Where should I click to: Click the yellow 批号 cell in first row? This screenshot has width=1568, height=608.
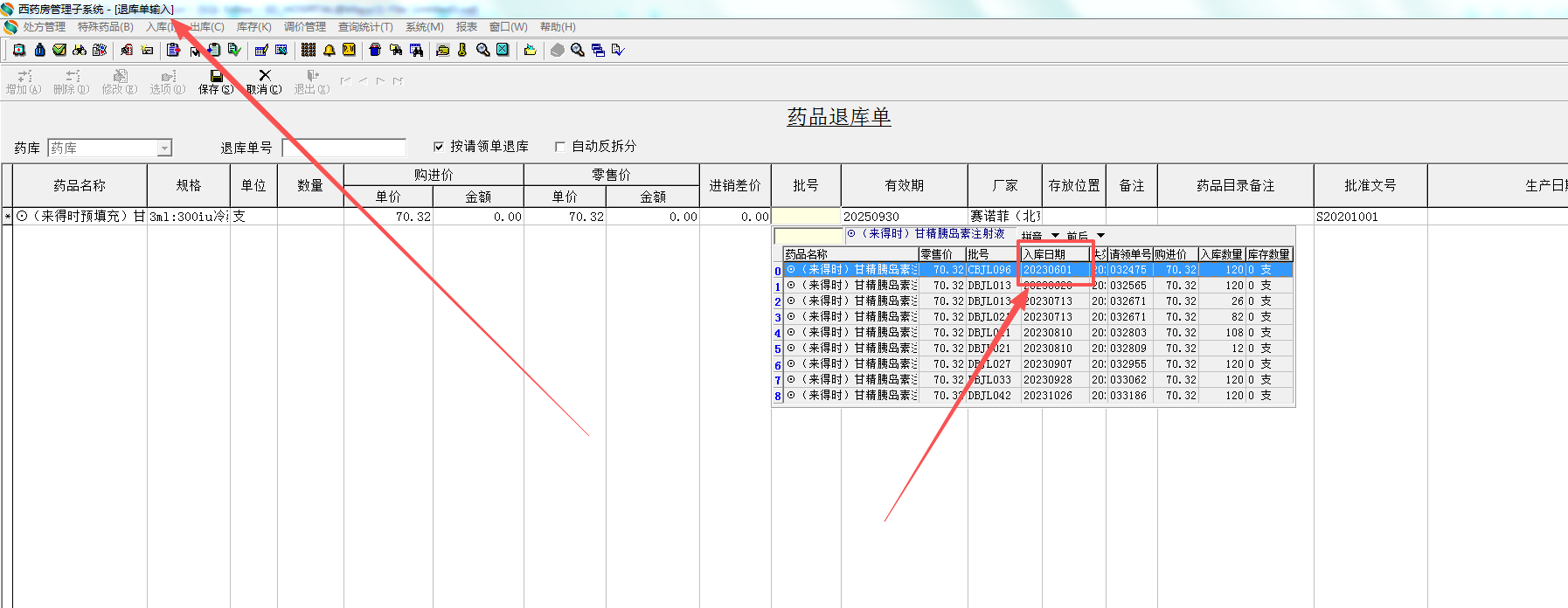pyautogui.click(x=806, y=216)
